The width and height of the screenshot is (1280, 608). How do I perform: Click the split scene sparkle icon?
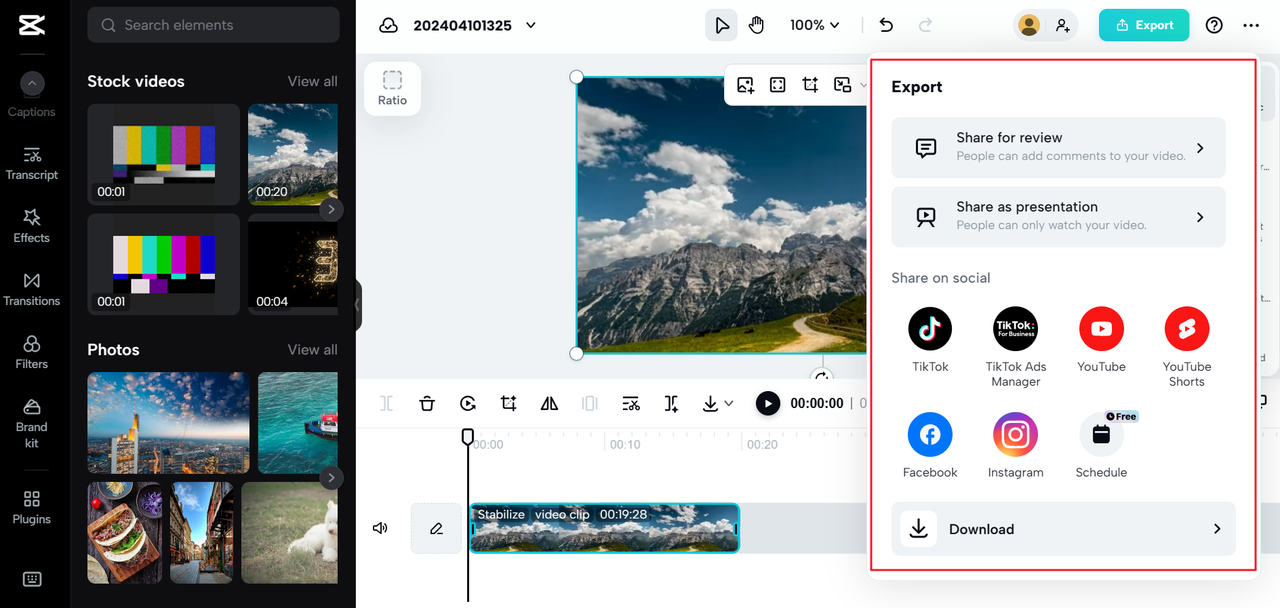click(671, 403)
